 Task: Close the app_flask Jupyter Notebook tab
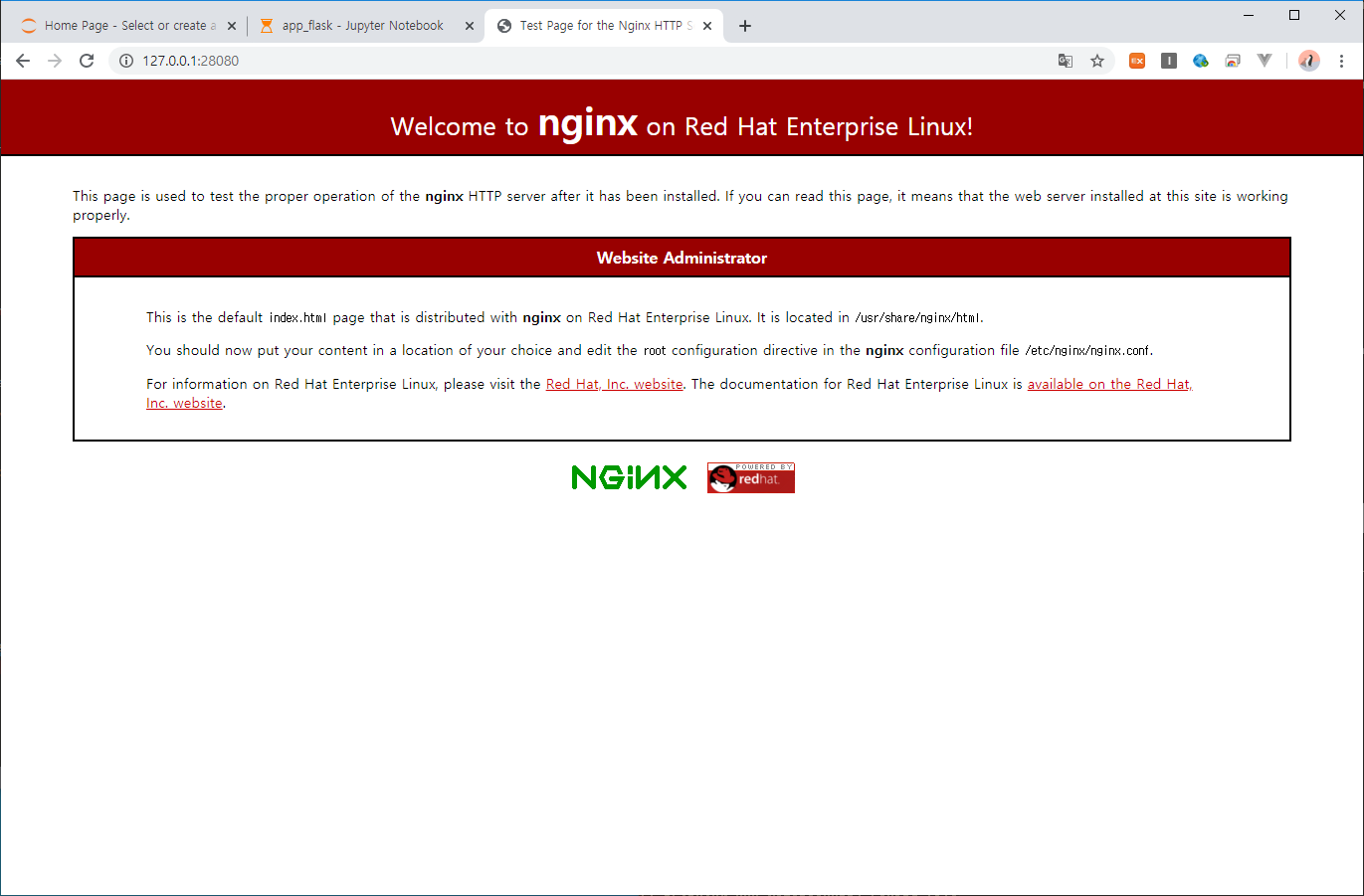pyautogui.click(x=470, y=26)
